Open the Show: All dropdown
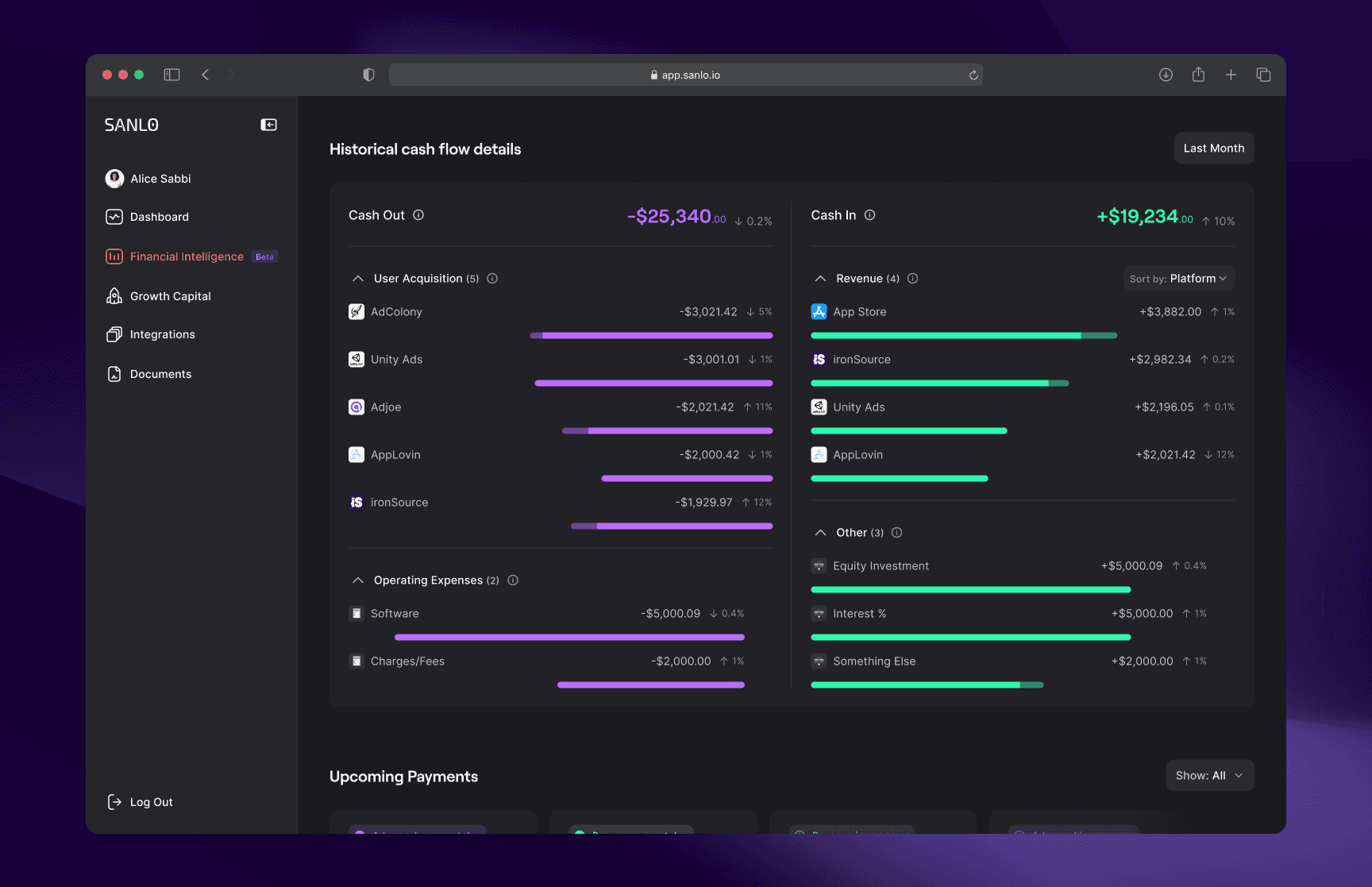The image size is (1372, 887). point(1210,776)
